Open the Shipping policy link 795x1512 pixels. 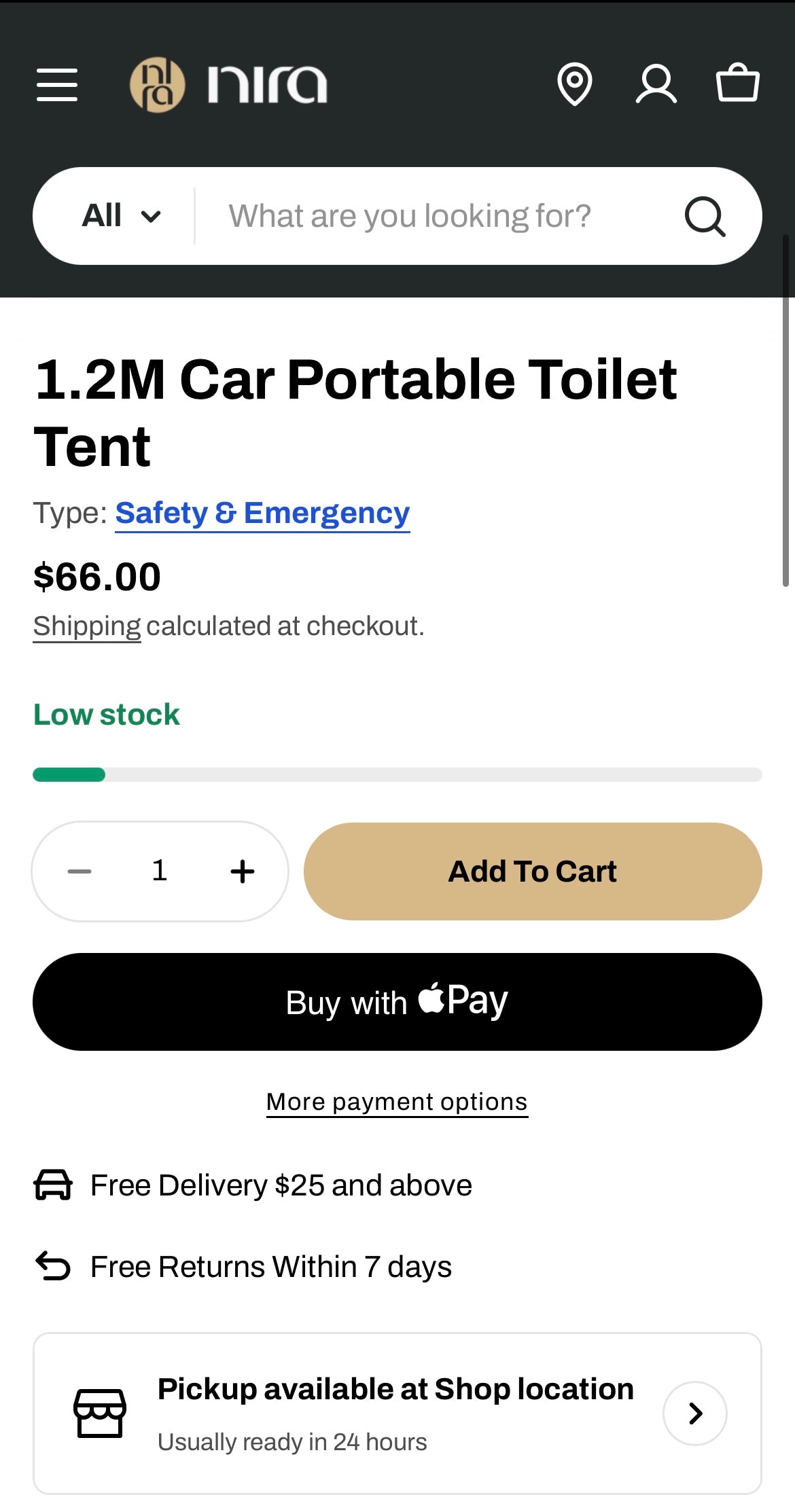[x=87, y=626]
